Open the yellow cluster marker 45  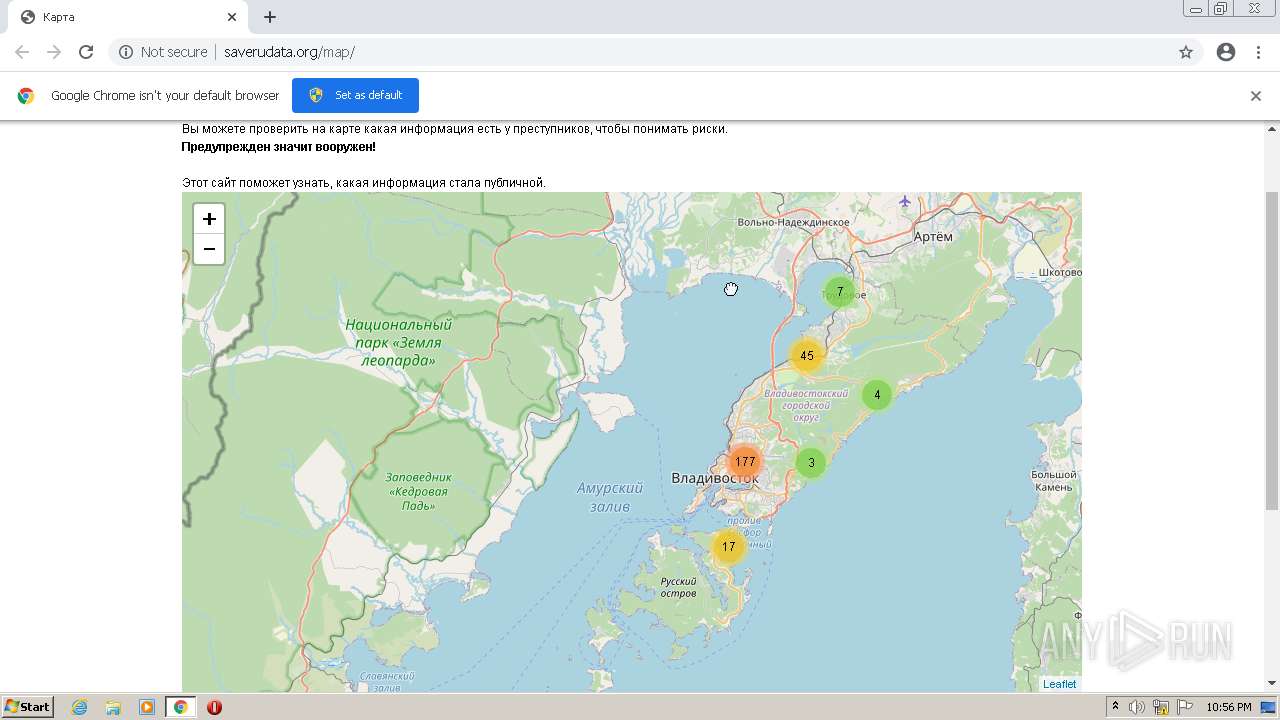click(x=807, y=356)
